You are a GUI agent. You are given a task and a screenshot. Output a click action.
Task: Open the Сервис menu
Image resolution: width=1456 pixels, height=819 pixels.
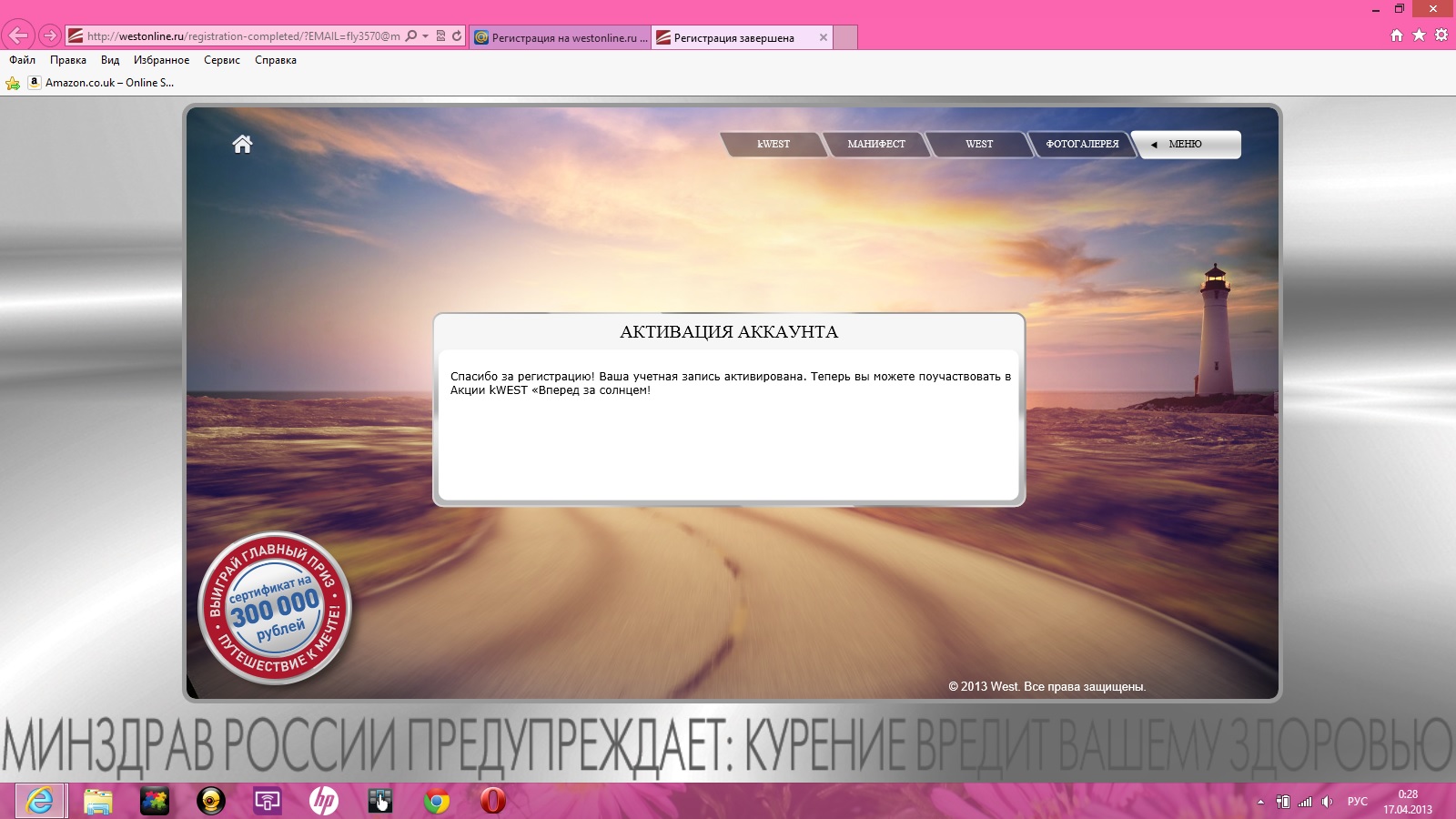coord(222,60)
